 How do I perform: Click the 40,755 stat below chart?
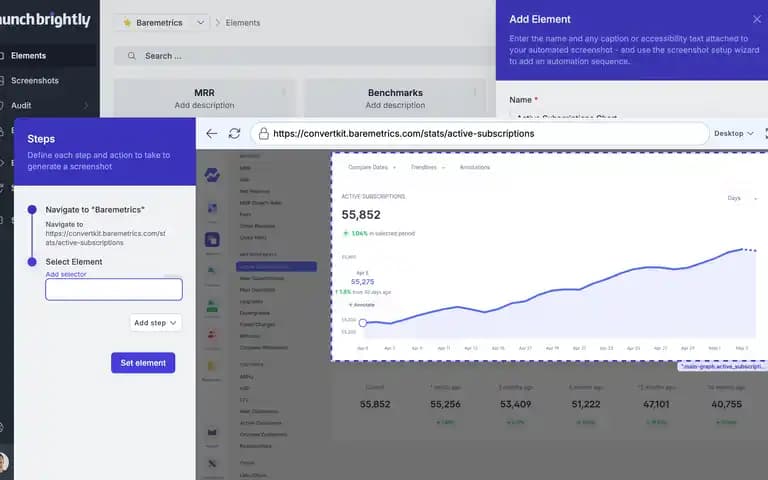tap(726, 404)
